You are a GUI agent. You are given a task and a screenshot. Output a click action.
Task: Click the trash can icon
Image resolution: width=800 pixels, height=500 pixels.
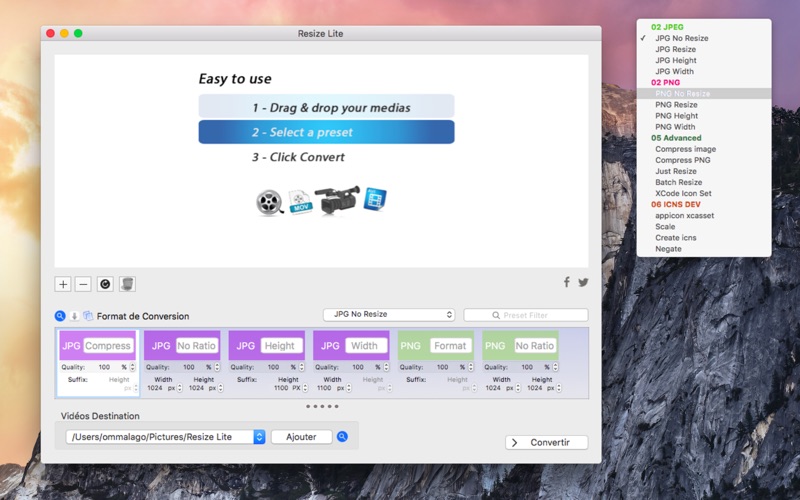pyautogui.click(x=127, y=284)
